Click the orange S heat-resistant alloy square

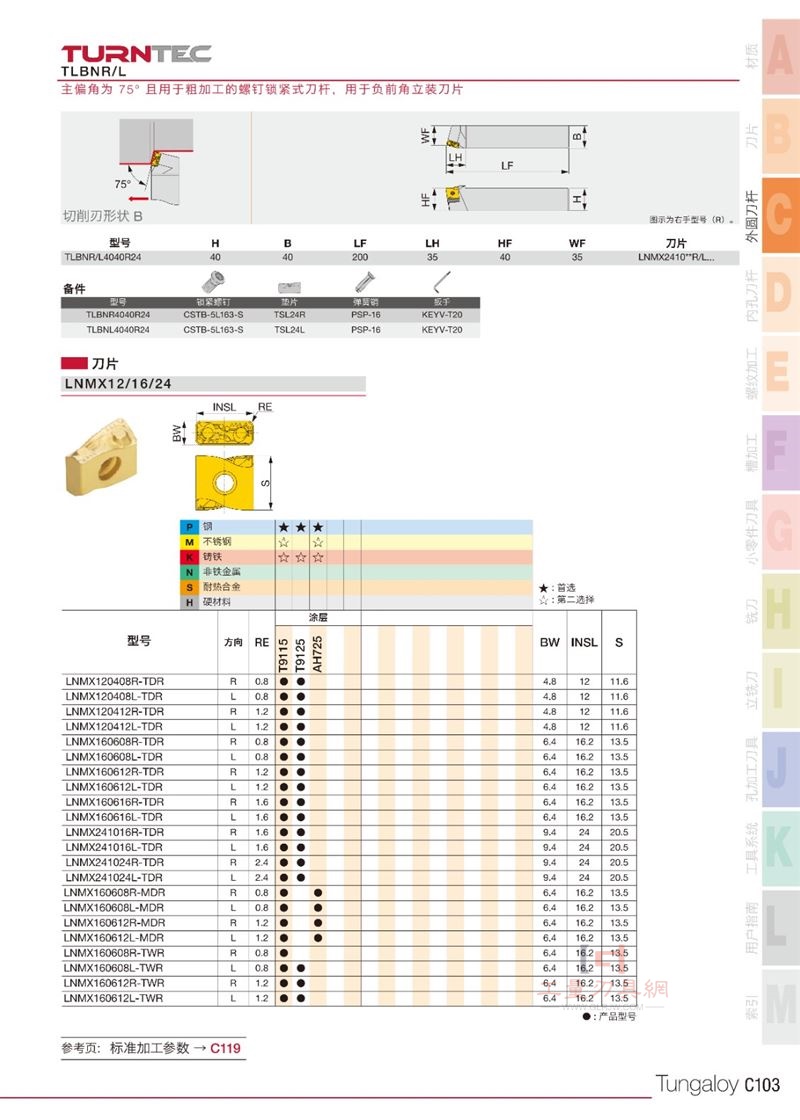(189, 587)
